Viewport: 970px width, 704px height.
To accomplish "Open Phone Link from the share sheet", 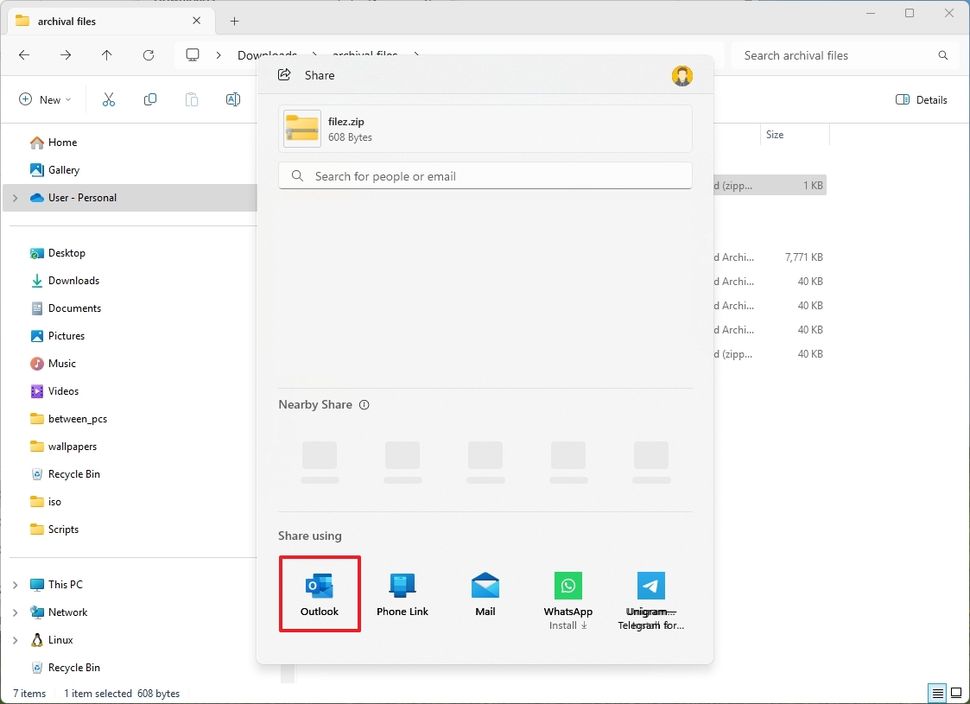I will click(x=402, y=593).
